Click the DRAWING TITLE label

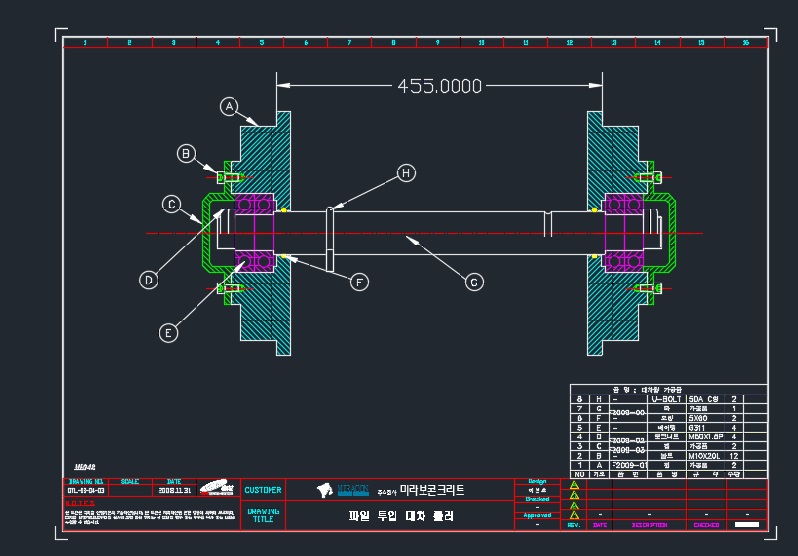[x=263, y=515]
